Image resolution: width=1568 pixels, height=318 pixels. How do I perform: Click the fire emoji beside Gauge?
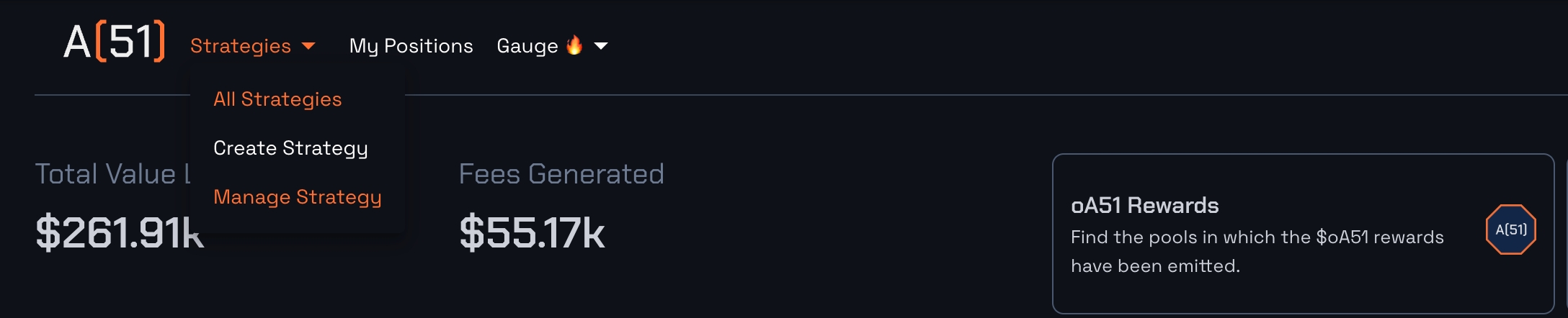pyautogui.click(x=574, y=45)
